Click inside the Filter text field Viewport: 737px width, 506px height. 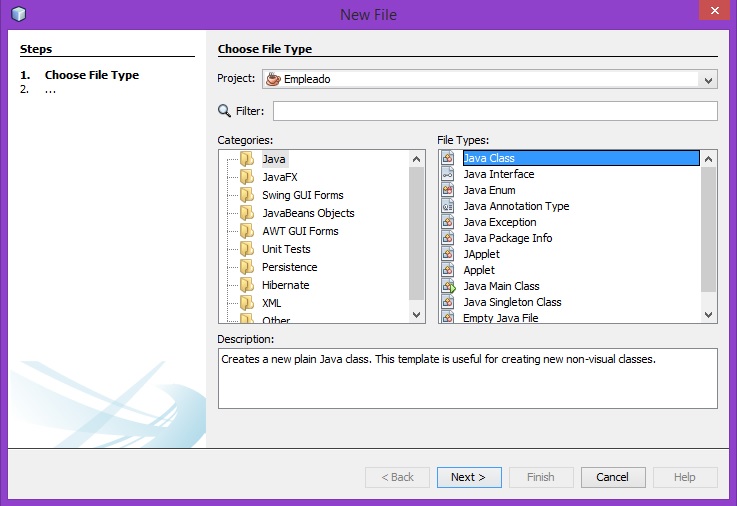point(494,111)
